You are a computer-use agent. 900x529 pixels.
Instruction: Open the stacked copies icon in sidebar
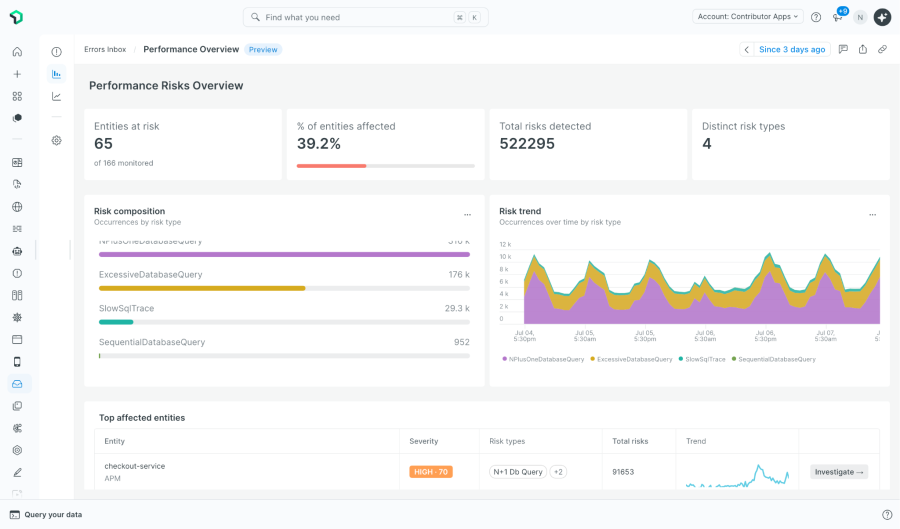[17, 406]
